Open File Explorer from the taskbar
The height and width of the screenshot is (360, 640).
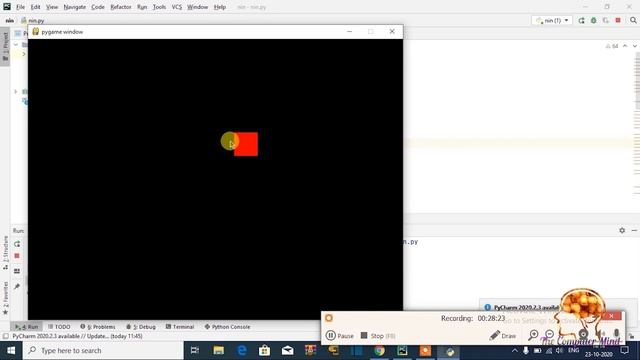point(218,351)
